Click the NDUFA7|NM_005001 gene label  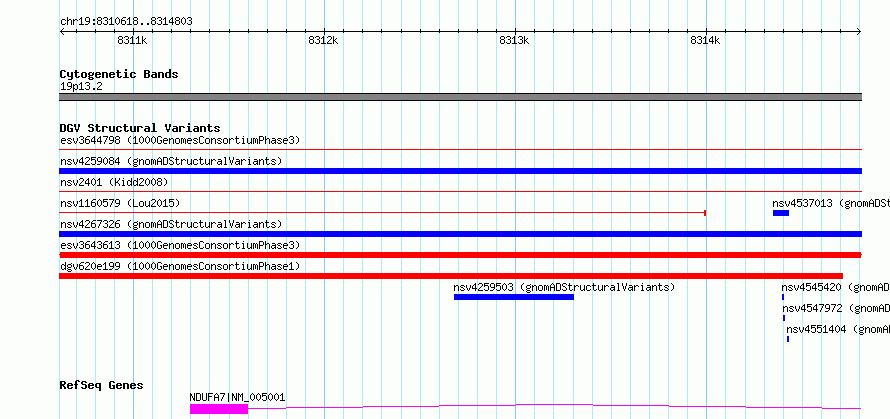click(x=237, y=397)
